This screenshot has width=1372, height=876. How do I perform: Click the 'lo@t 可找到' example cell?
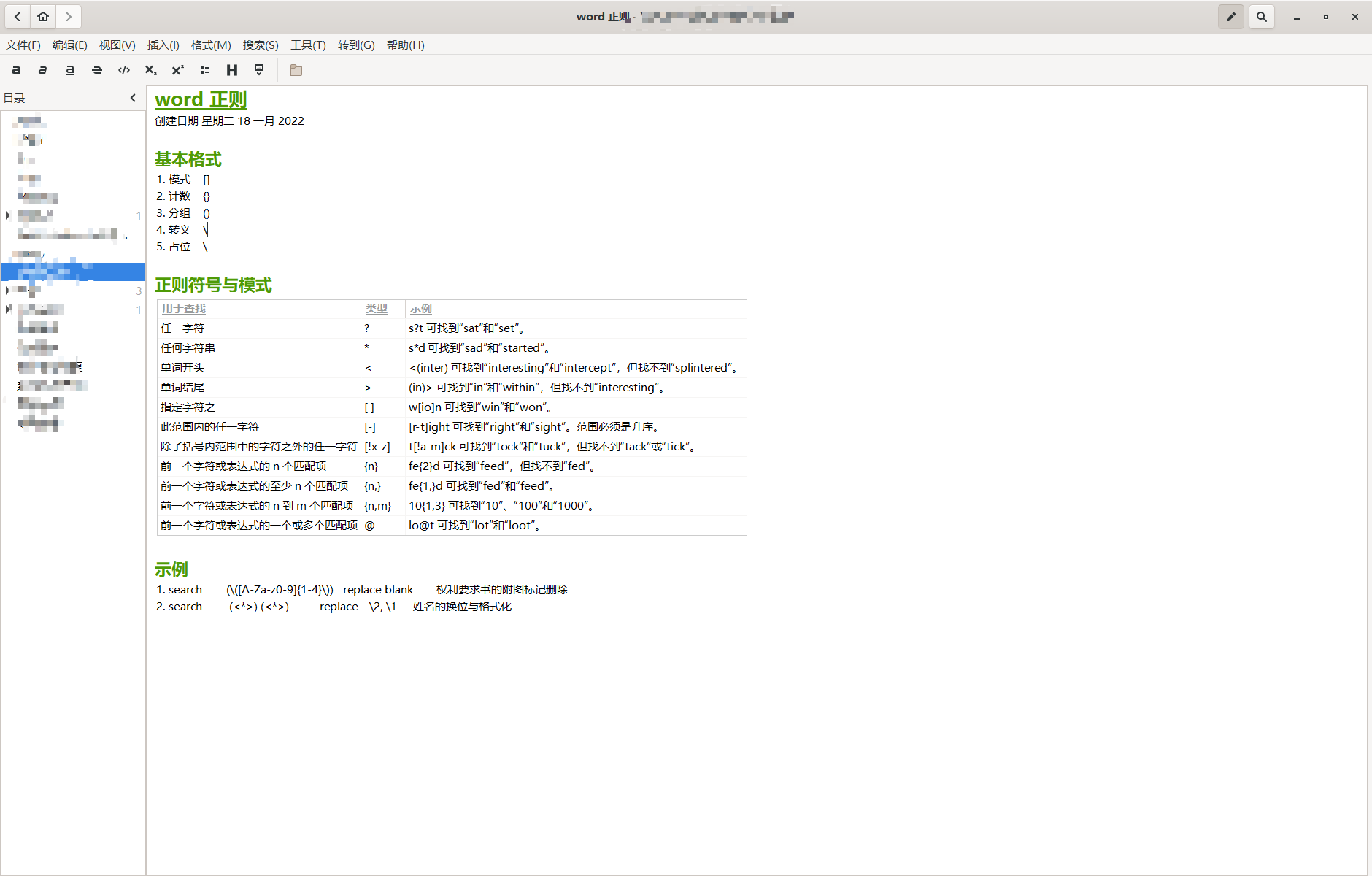pyautogui.click(x=576, y=526)
